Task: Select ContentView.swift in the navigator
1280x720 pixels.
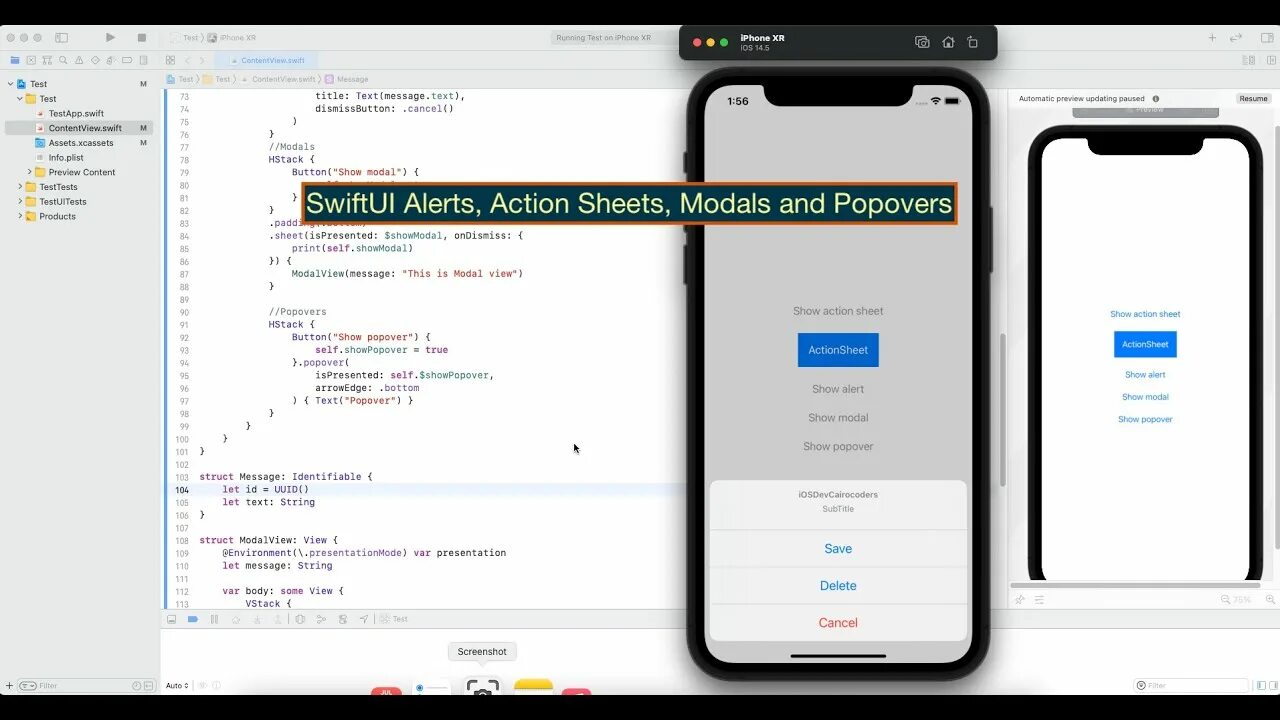Action: [x=79, y=128]
